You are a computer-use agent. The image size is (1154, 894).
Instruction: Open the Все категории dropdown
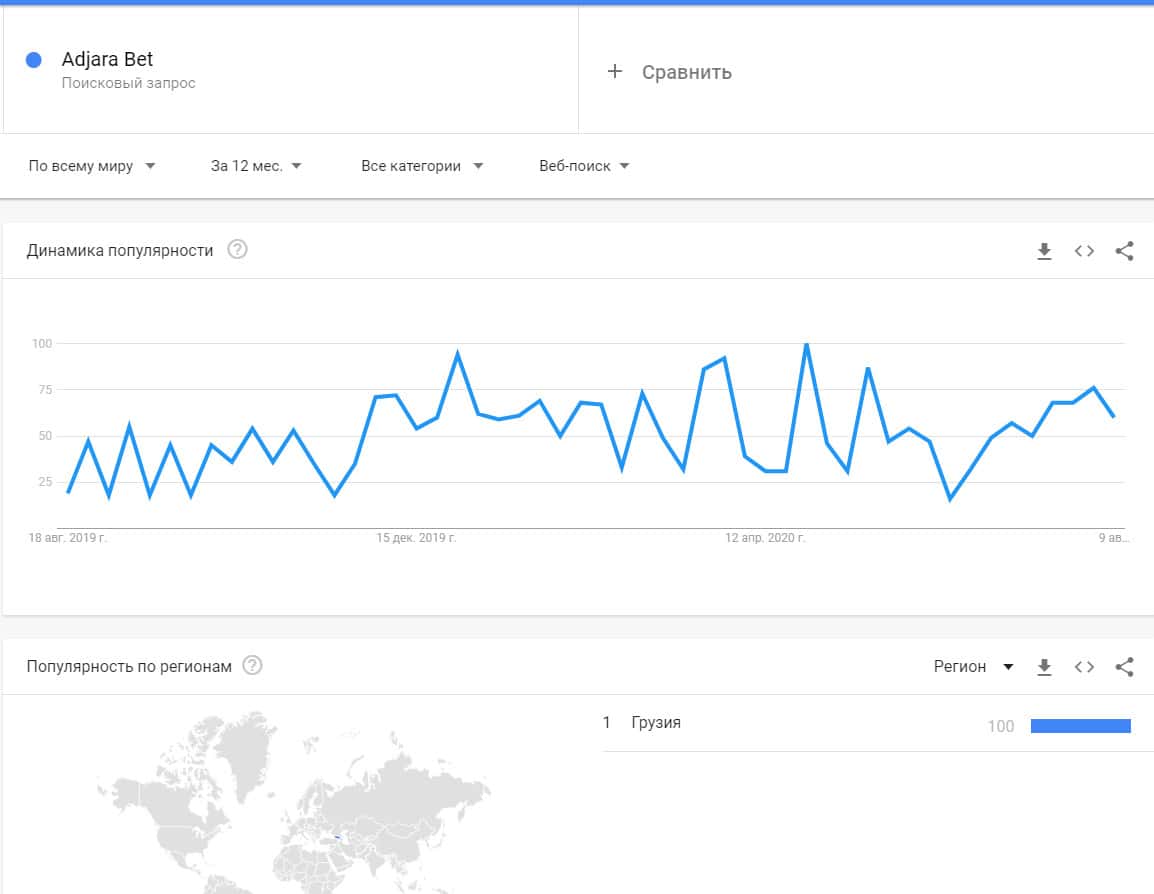[x=422, y=166]
